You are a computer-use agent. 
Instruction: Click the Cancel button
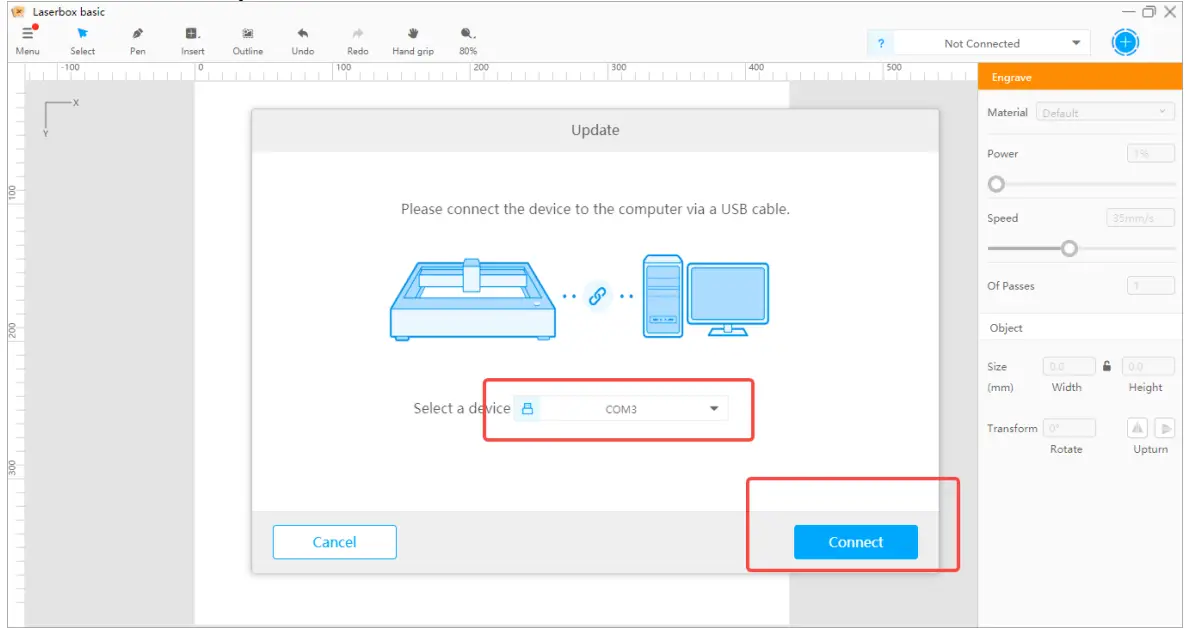tap(334, 542)
